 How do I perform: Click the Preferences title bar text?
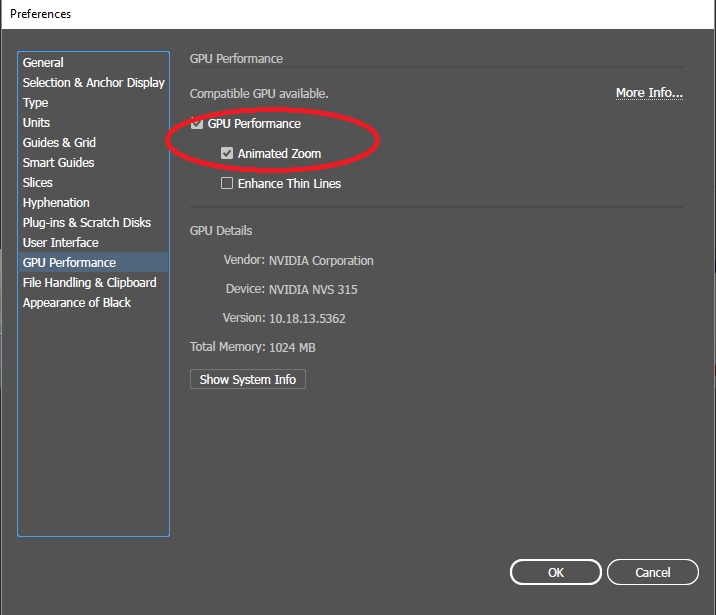[x=41, y=14]
